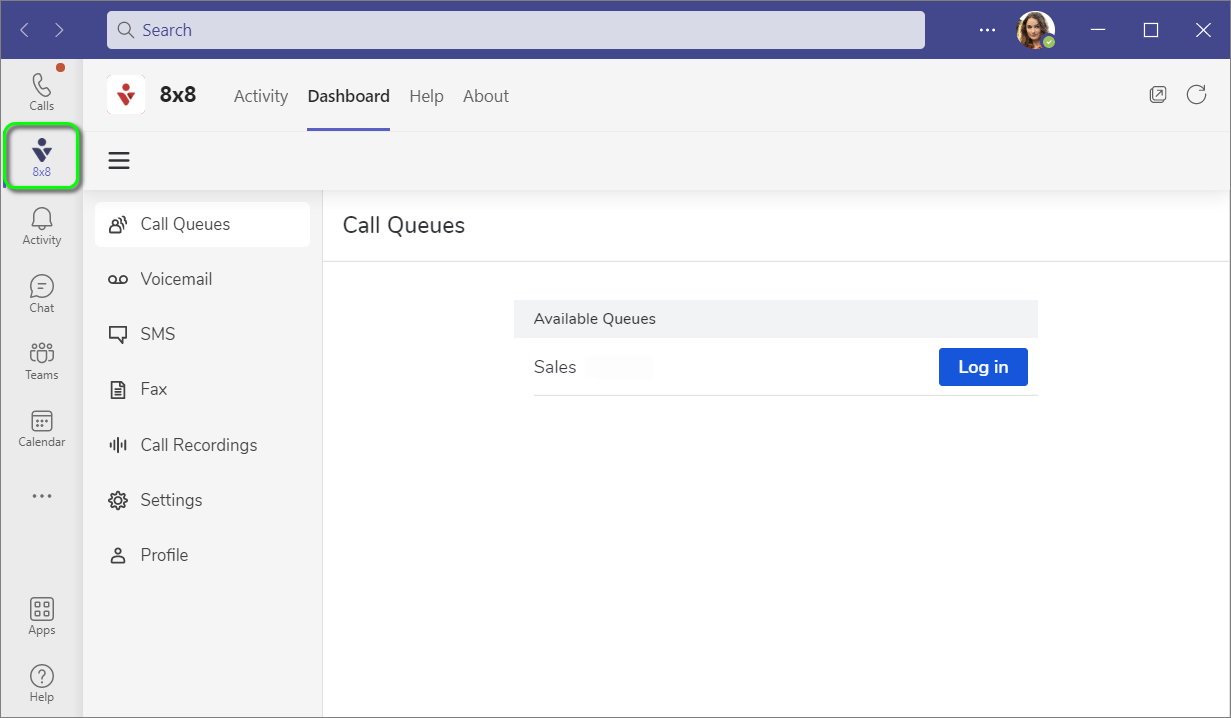This screenshot has height=718, width=1231.
Task: Switch to the Activity tab
Action: [x=260, y=96]
